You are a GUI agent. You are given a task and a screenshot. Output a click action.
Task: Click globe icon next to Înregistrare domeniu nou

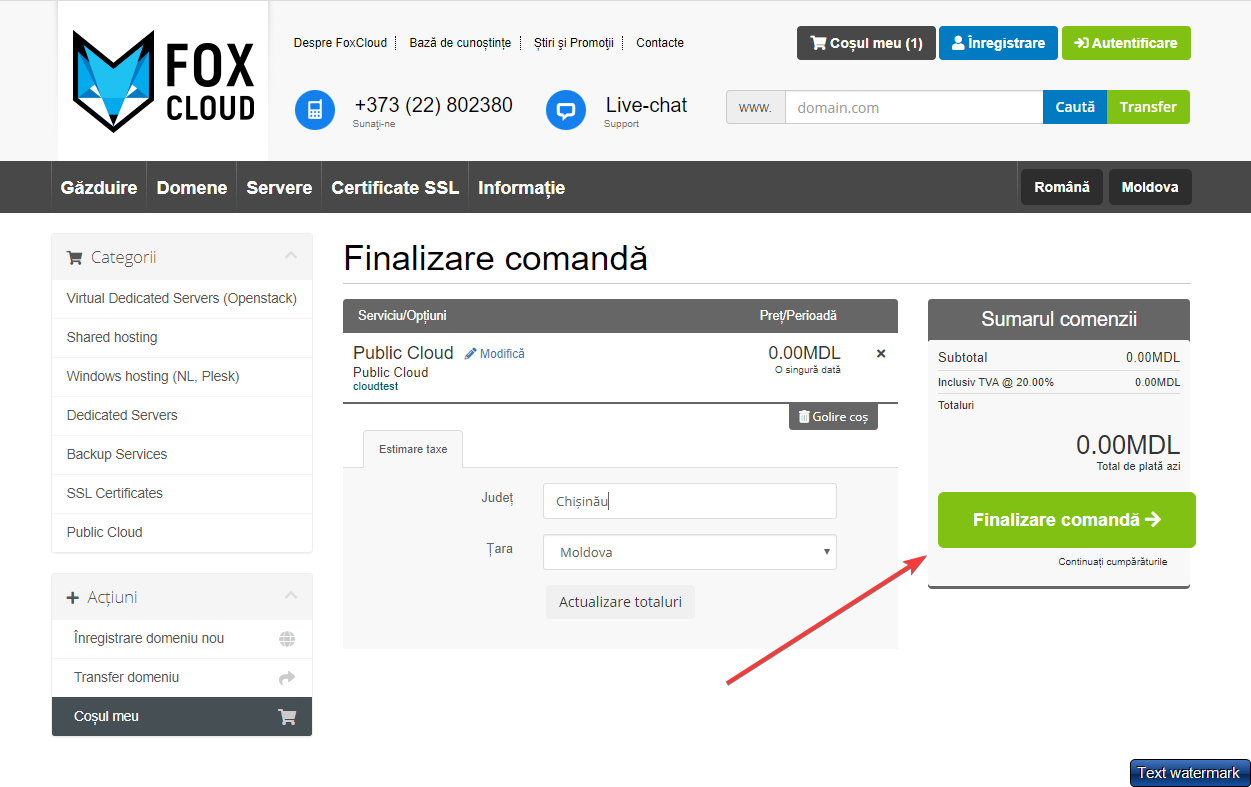pos(287,639)
